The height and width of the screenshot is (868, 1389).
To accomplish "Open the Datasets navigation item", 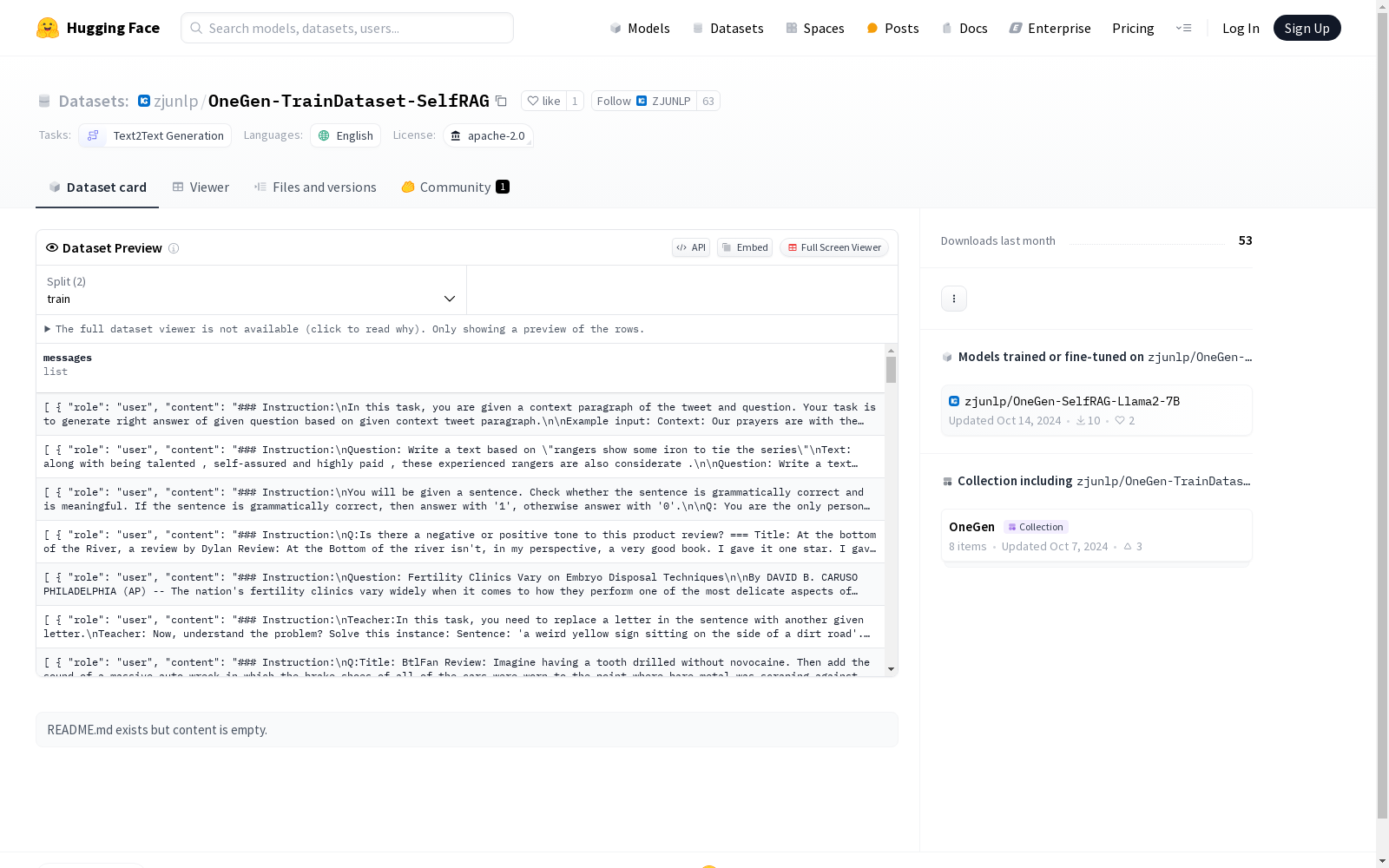I will [x=727, y=28].
